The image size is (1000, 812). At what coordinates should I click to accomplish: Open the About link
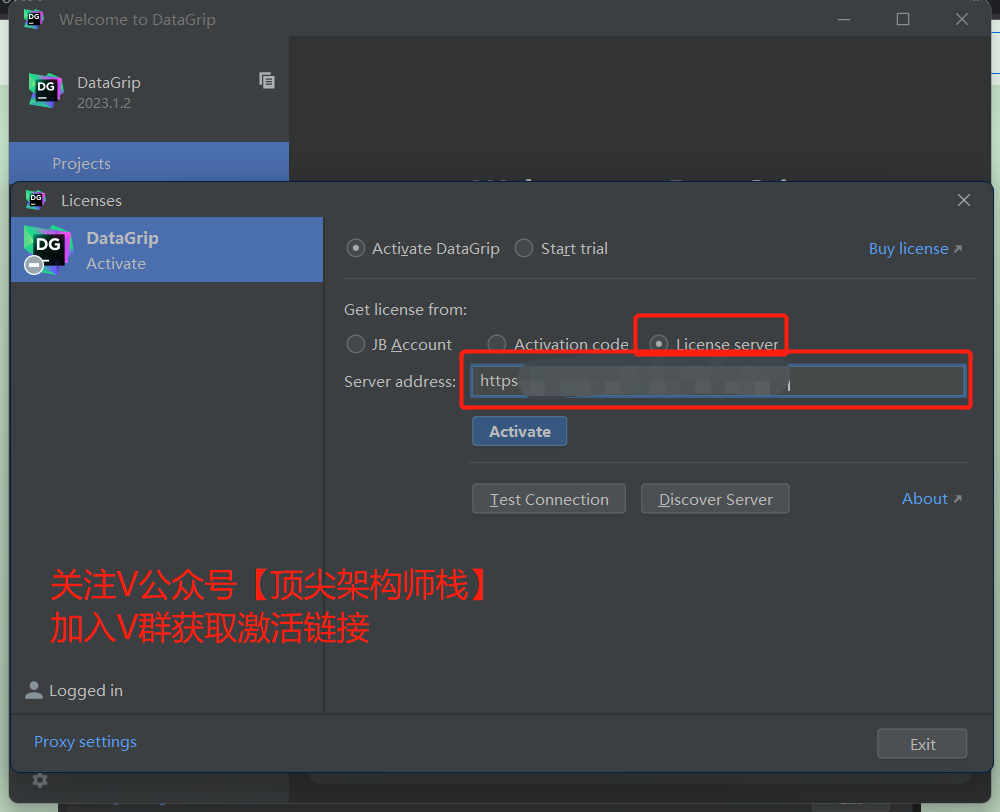click(x=931, y=499)
